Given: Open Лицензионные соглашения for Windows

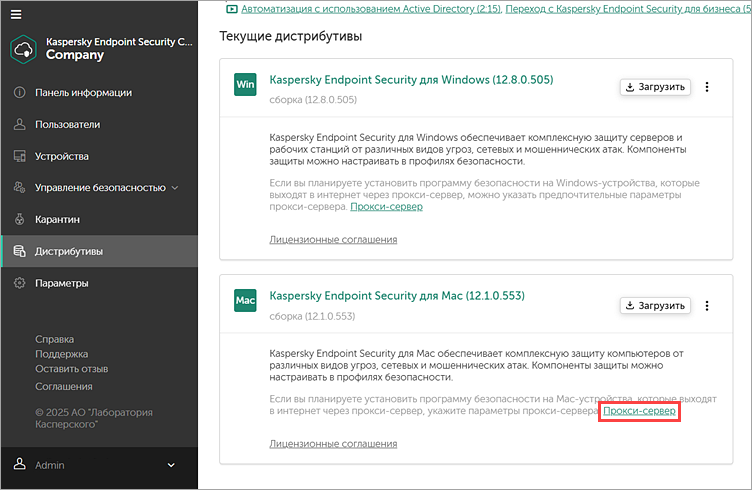Looking at the screenshot, I should [333, 239].
